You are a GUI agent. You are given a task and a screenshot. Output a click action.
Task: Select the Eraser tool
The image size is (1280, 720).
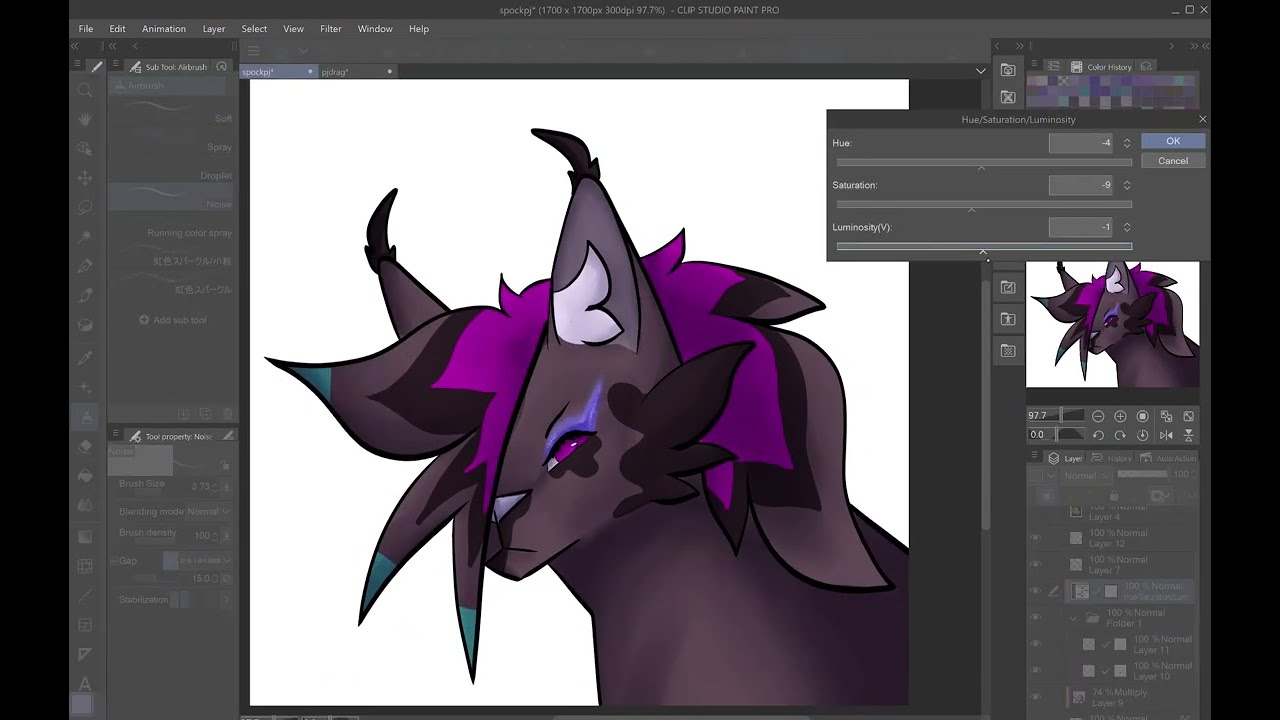point(85,446)
